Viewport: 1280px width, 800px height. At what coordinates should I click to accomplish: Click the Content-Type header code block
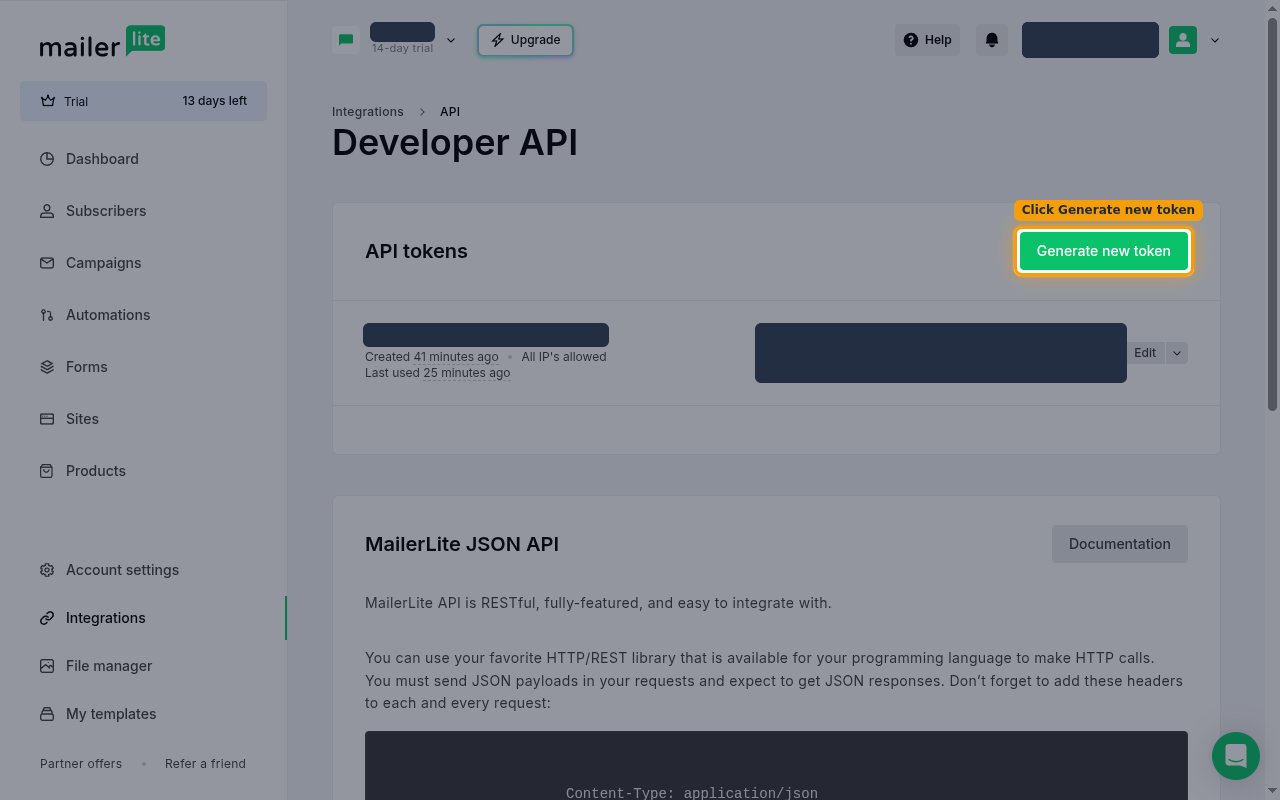coord(776,766)
